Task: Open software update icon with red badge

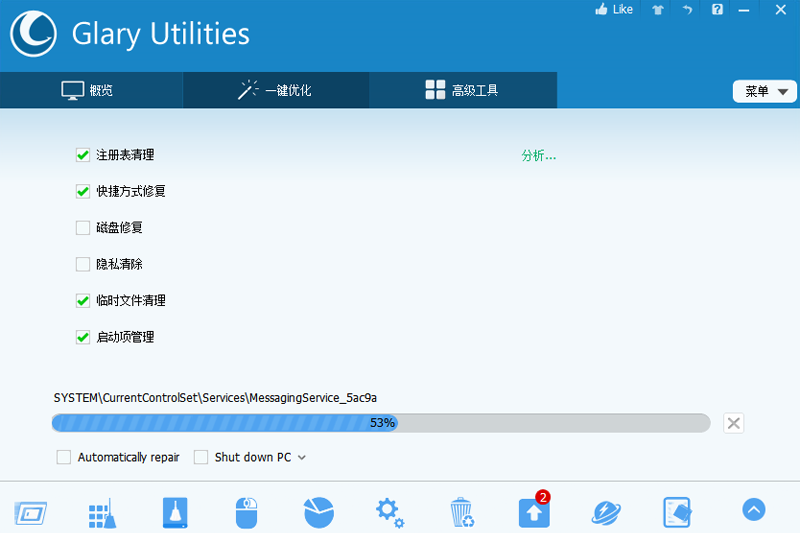Action: click(534, 512)
